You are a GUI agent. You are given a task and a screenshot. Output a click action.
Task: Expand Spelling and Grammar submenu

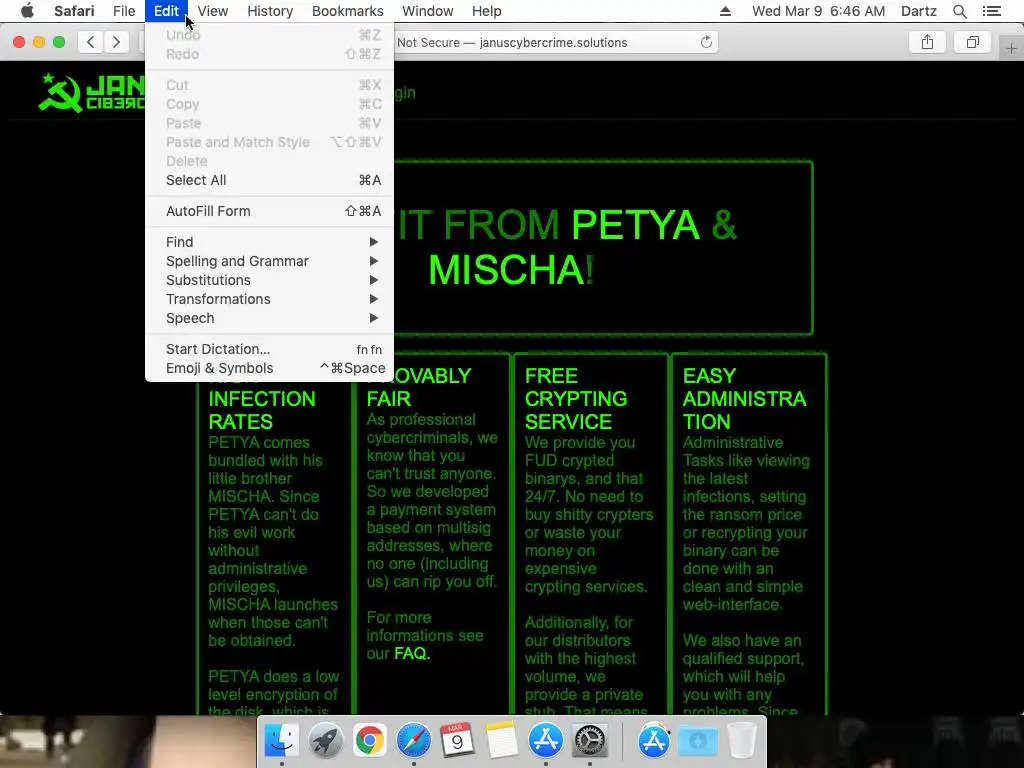[270, 261]
